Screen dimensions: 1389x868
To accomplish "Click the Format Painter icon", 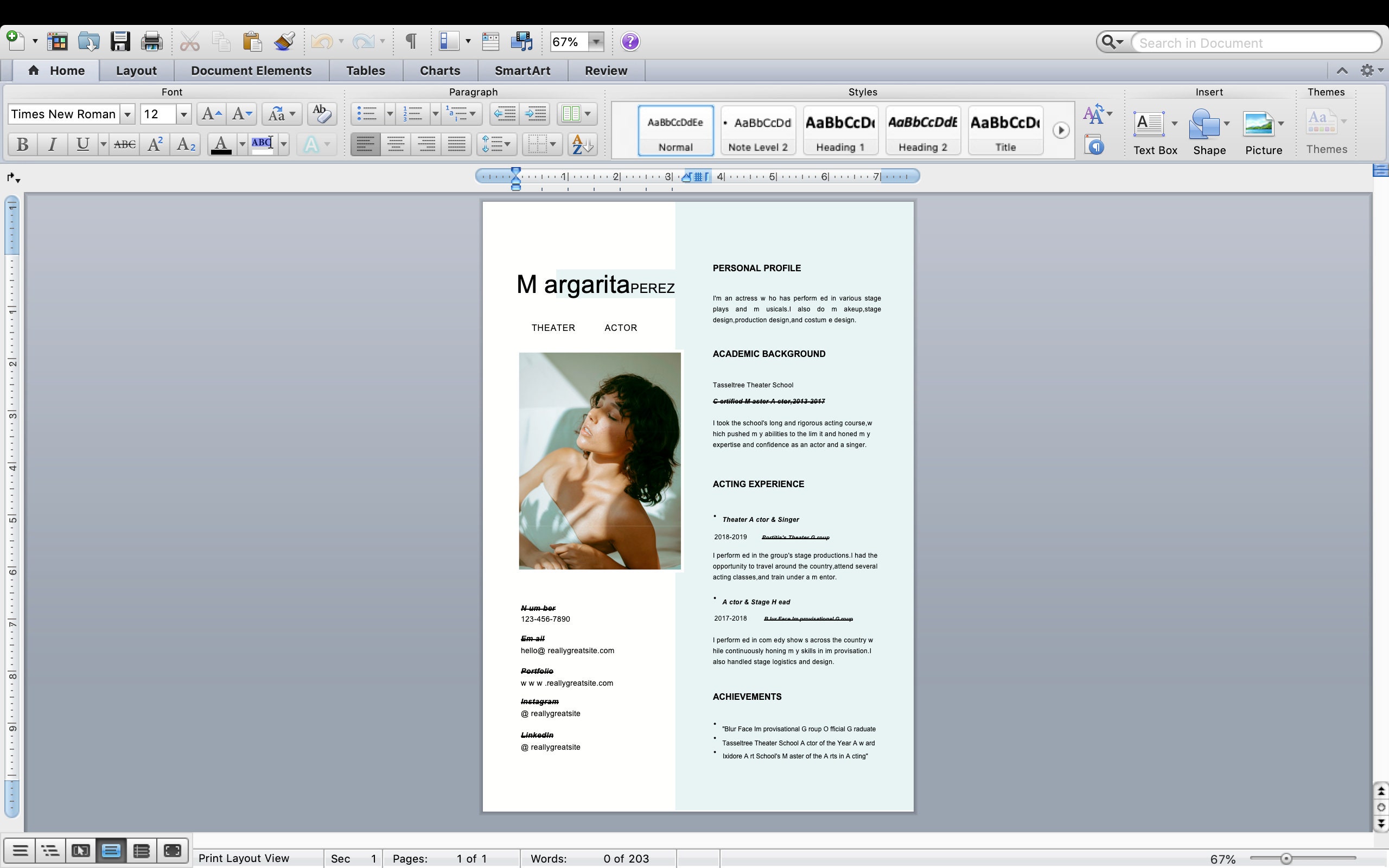I will coord(284,41).
